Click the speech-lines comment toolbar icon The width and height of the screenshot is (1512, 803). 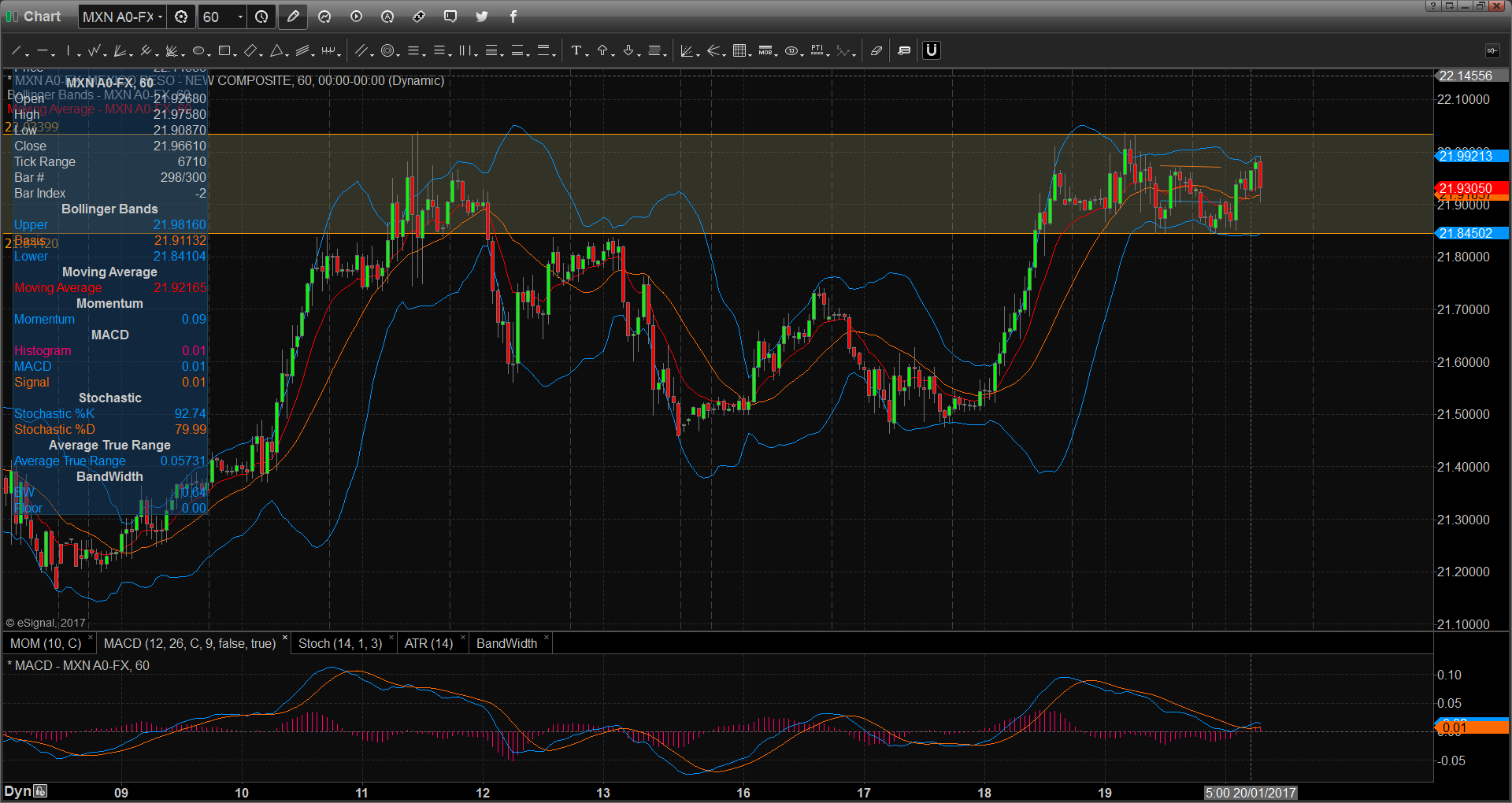coord(904,51)
